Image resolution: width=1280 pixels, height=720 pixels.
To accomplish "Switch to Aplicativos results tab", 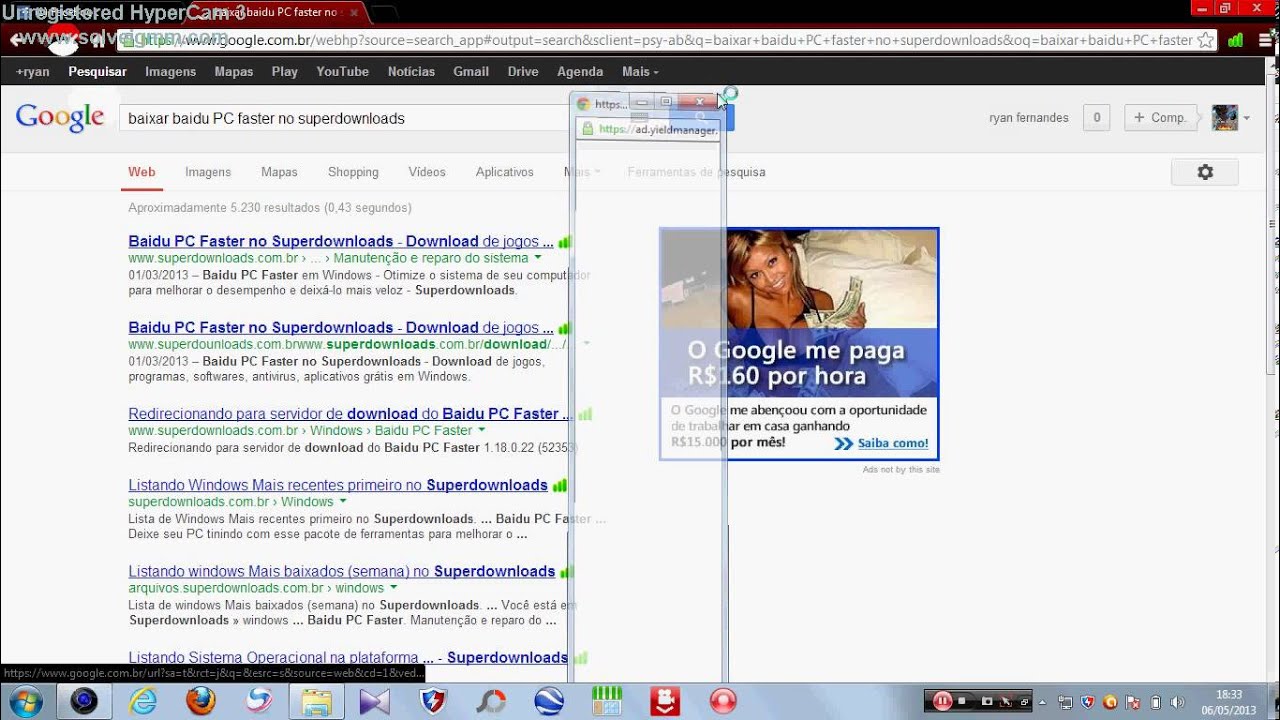I will coord(504,172).
